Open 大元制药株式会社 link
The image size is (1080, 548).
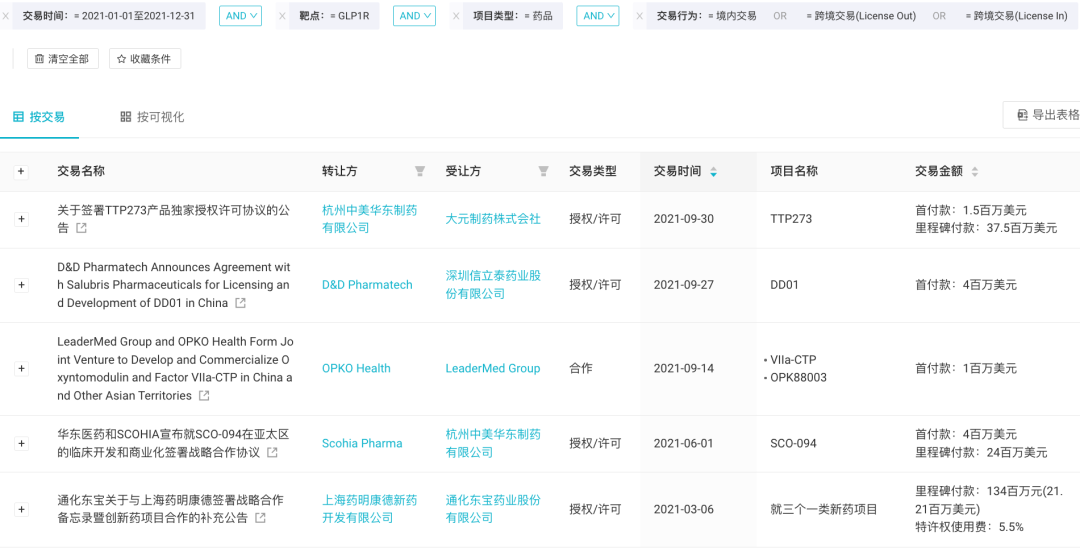tap(493, 219)
